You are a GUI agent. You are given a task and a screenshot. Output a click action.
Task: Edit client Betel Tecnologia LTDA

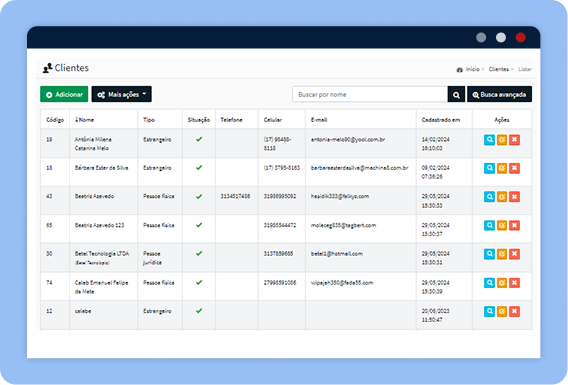tap(502, 254)
